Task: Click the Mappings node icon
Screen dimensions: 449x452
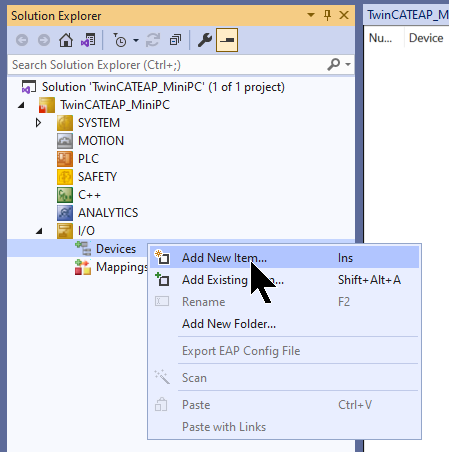Action: [x=83, y=267]
